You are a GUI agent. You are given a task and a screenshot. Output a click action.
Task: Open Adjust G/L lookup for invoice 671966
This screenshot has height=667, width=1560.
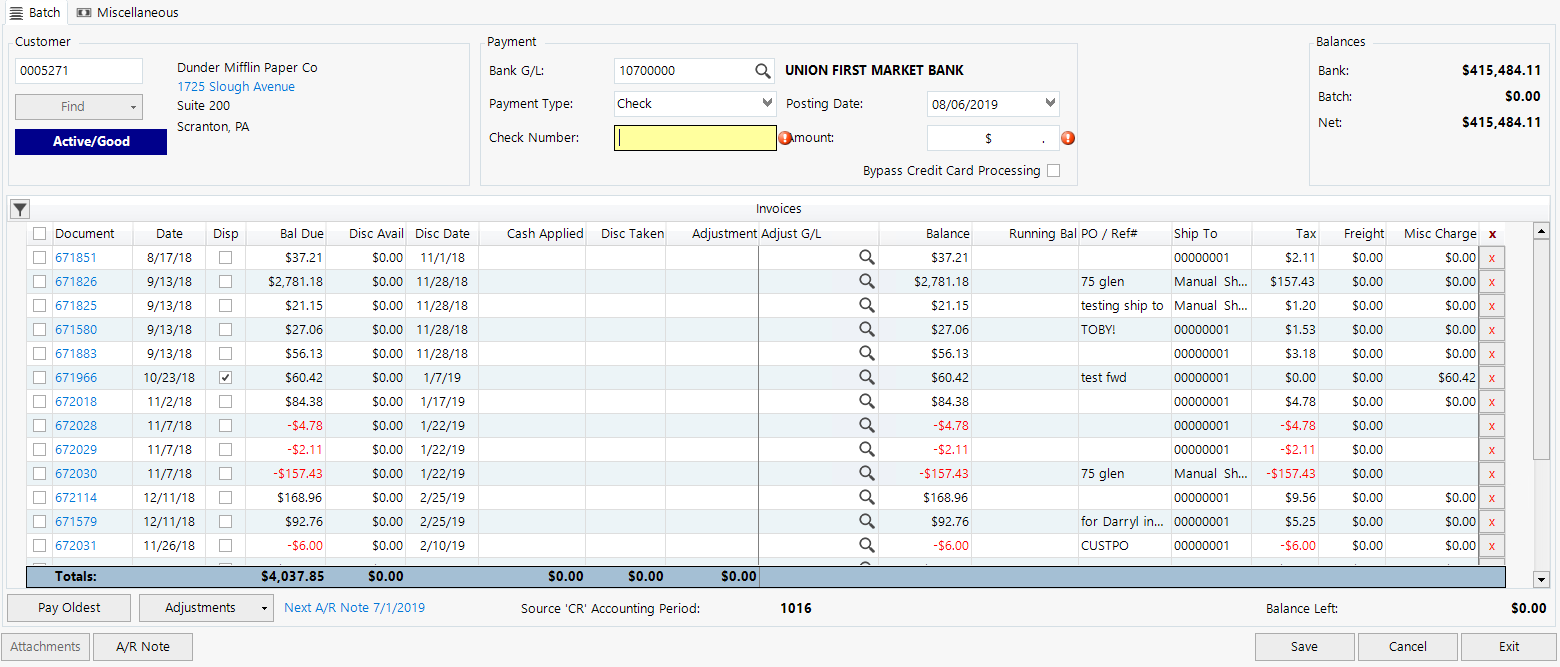[x=866, y=377]
